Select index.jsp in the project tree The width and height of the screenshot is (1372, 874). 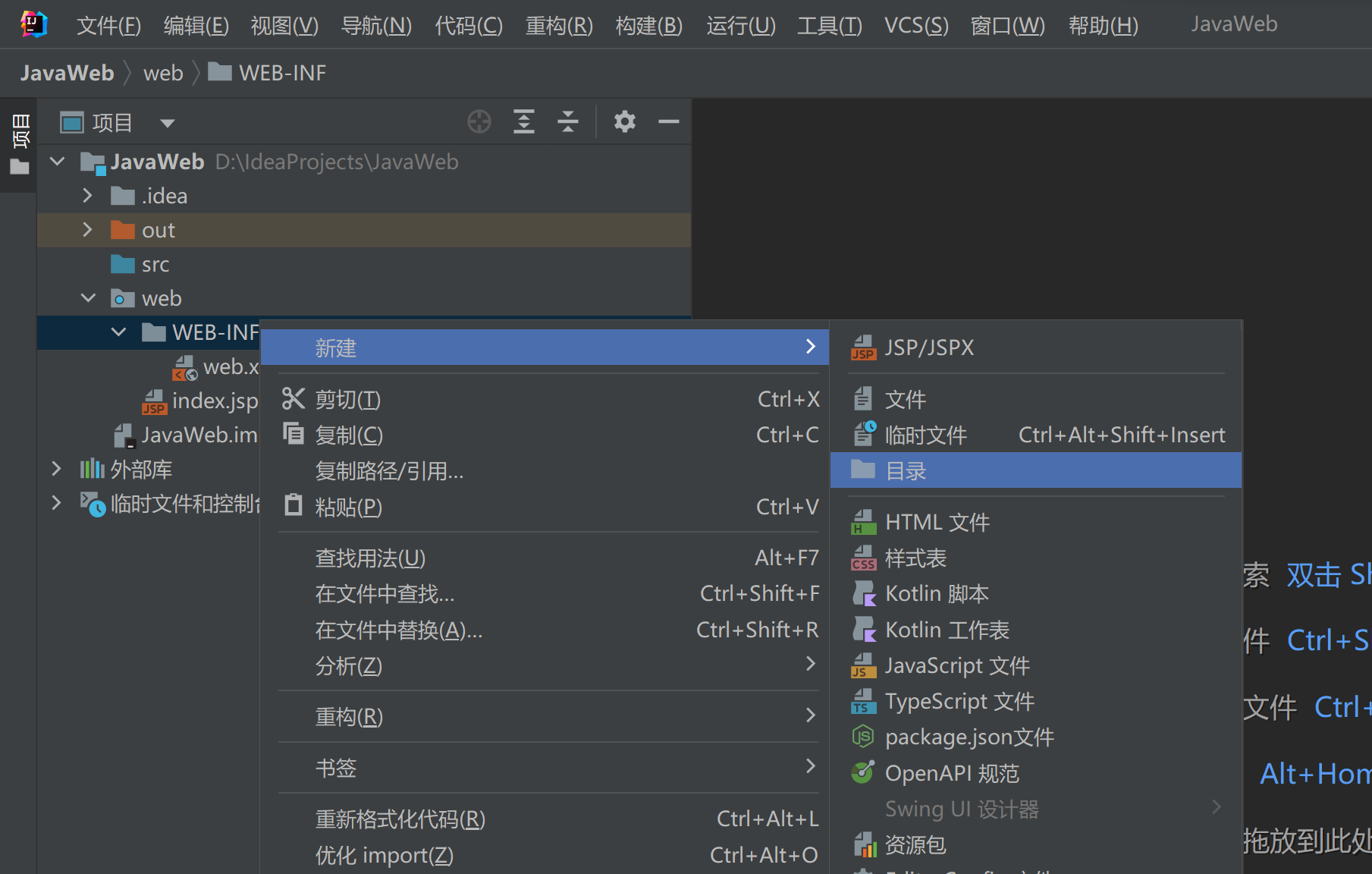pyautogui.click(x=213, y=401)
